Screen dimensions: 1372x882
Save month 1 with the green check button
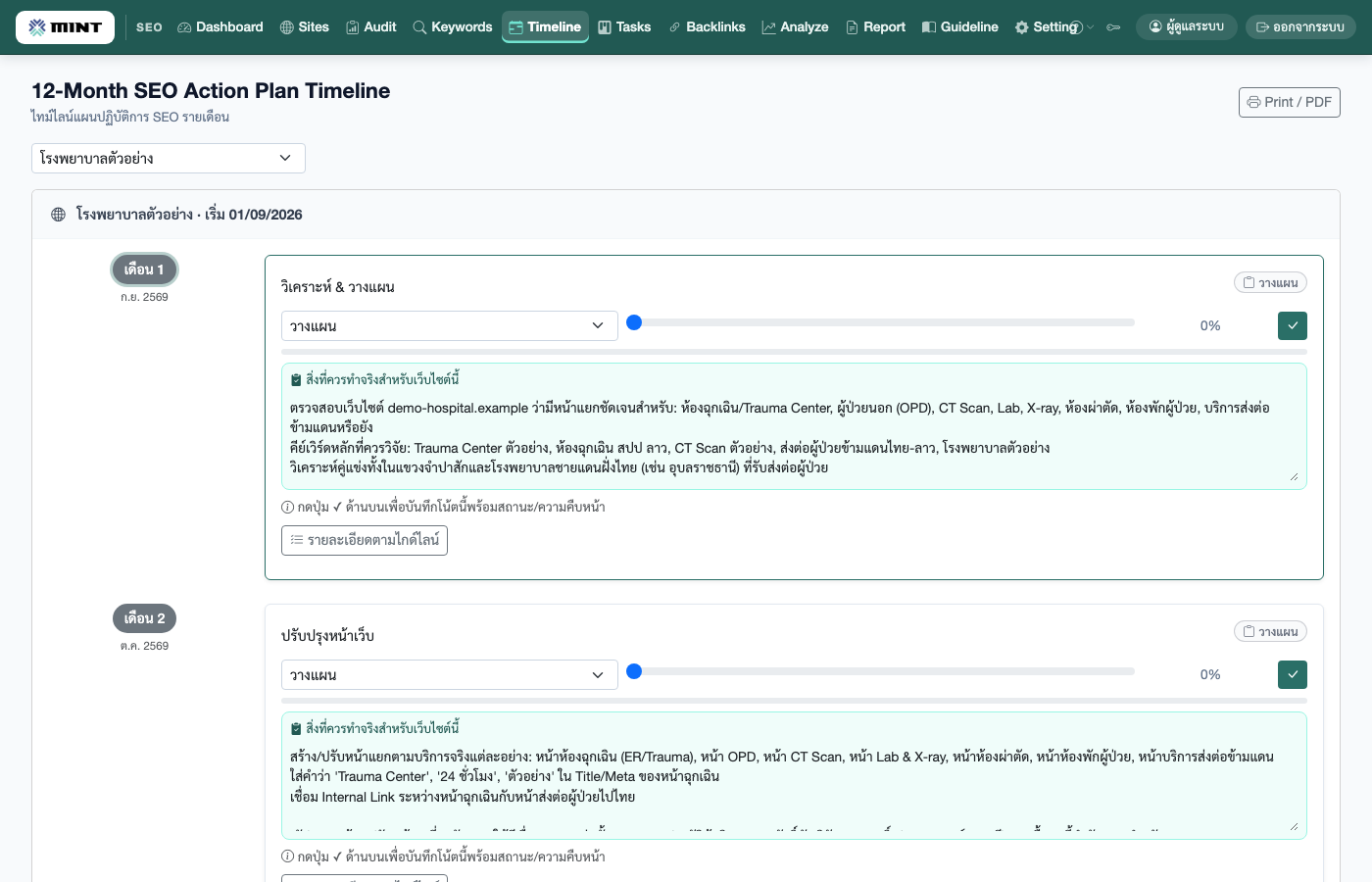(x=1293, y=325)
